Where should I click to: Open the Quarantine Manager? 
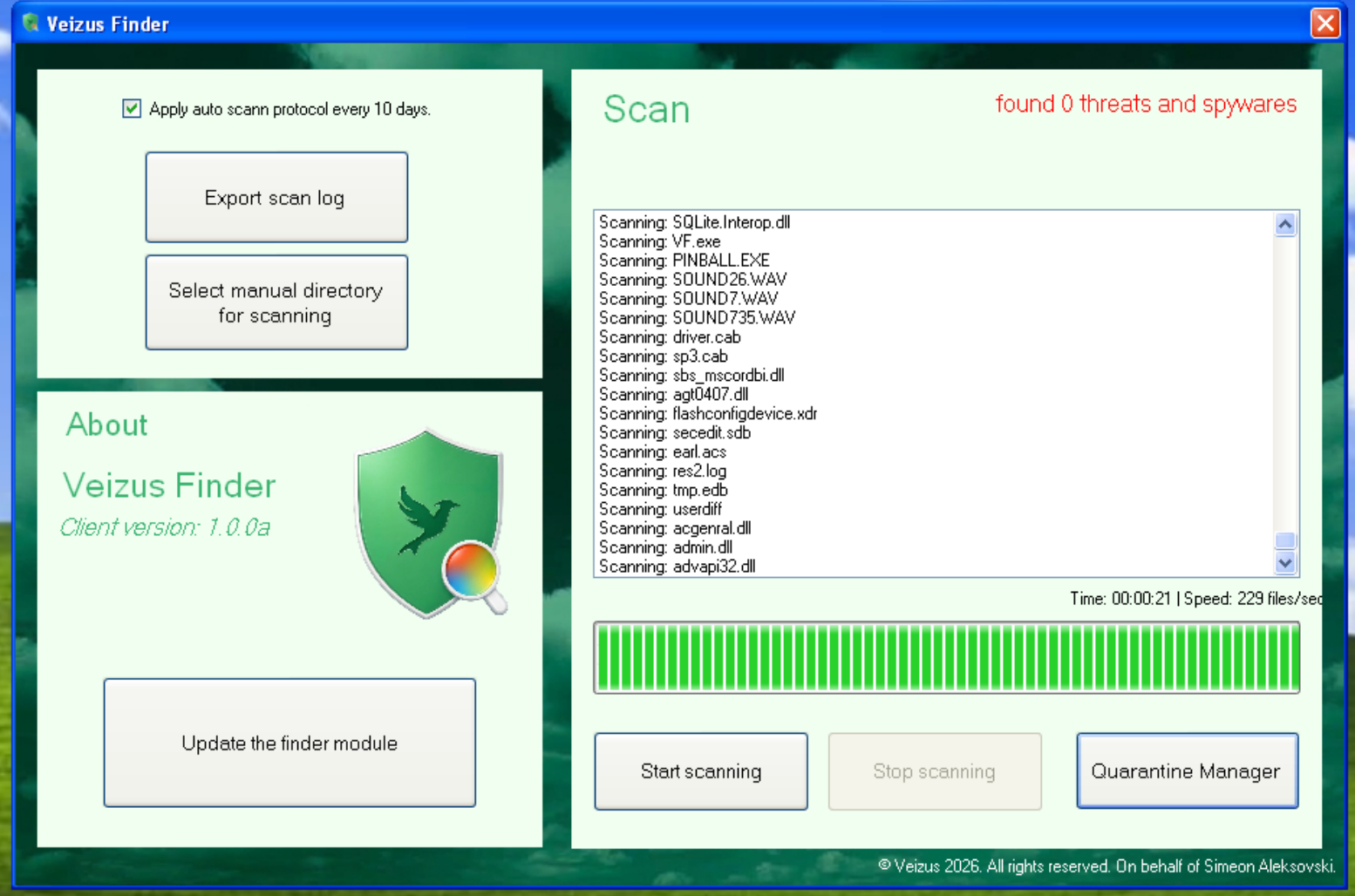coord(1188,771)
